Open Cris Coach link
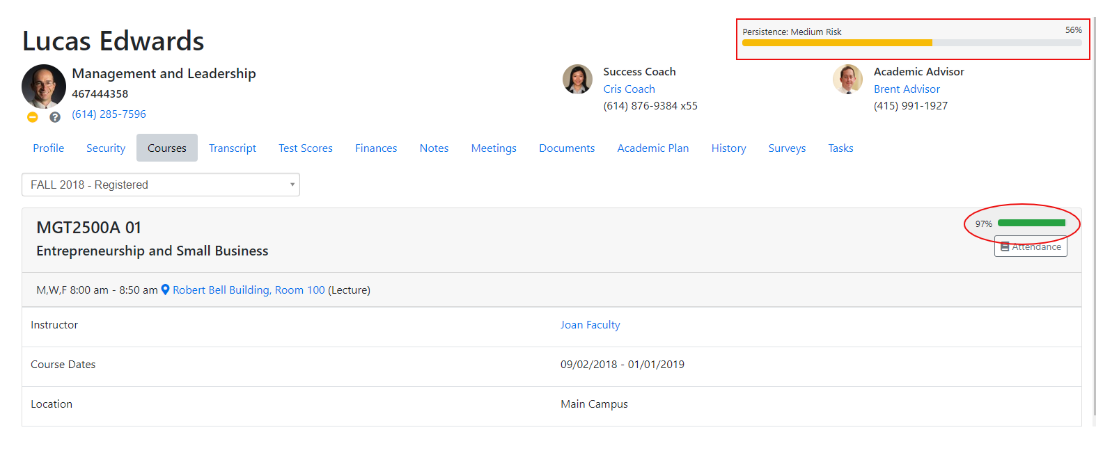This screenshot has width=1115, height=454. pyautogui.click(x=629, y=89)
